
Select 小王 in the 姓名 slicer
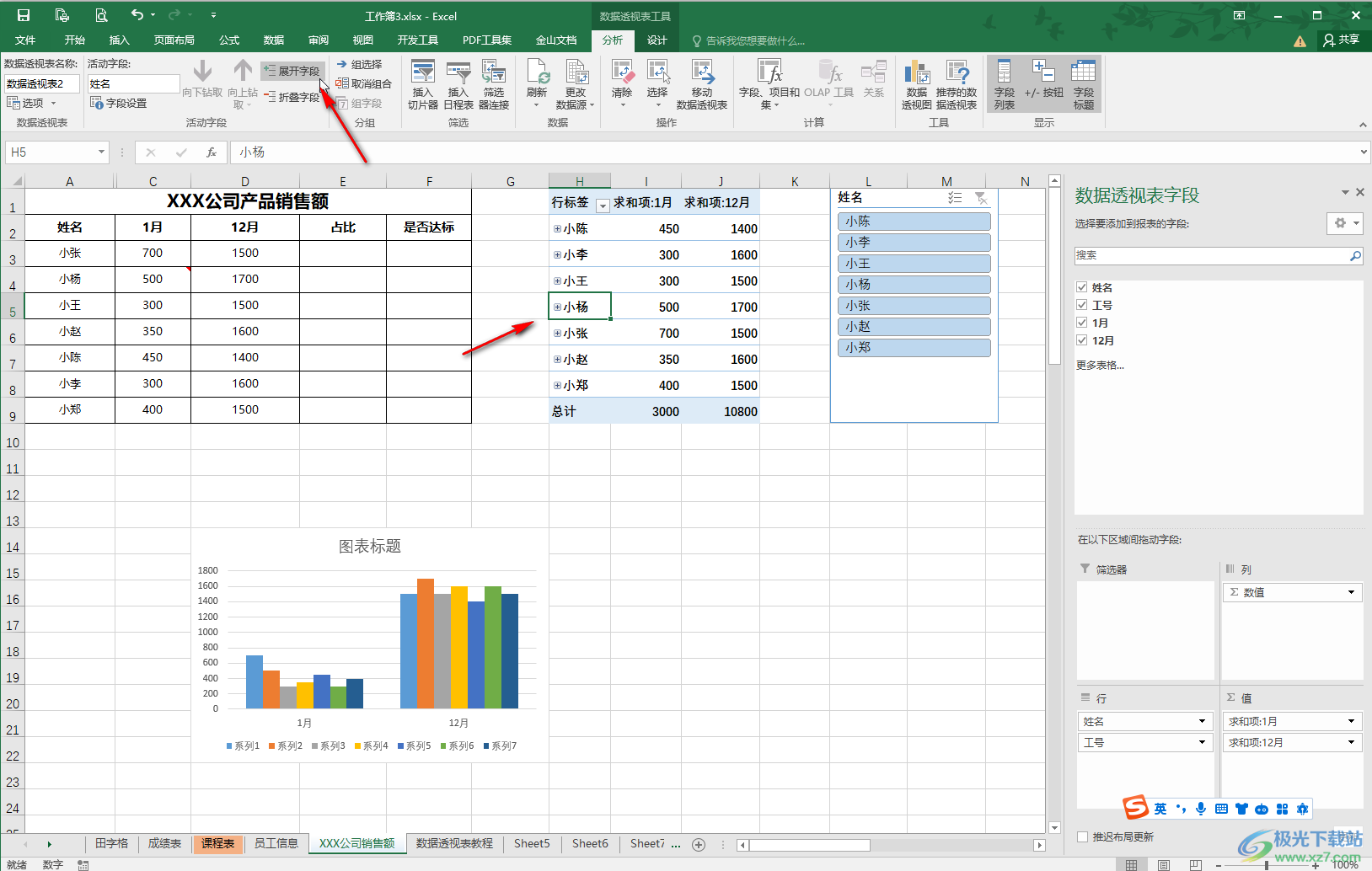tap(914, 264)
